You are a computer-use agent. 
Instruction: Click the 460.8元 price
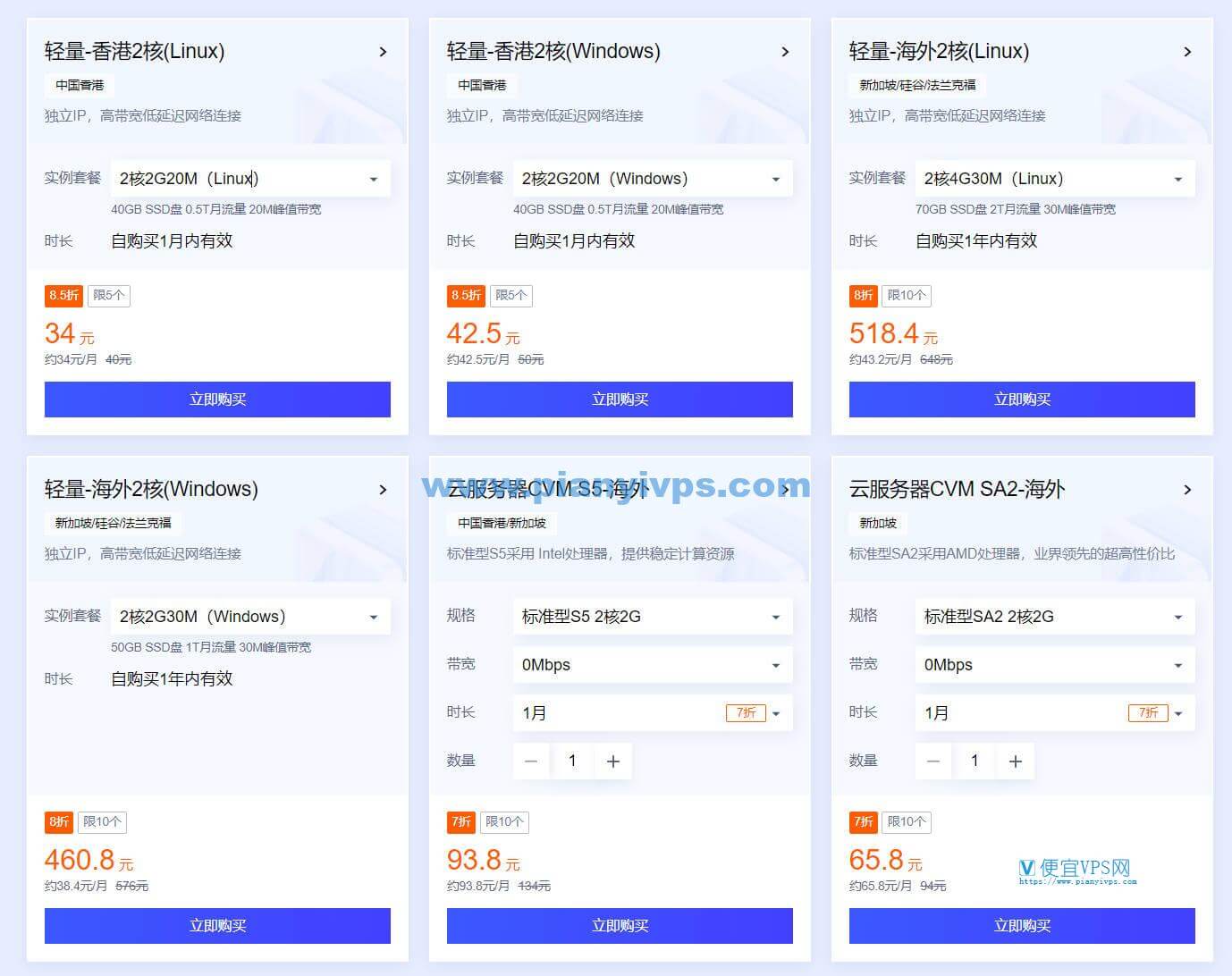(89, 861)
